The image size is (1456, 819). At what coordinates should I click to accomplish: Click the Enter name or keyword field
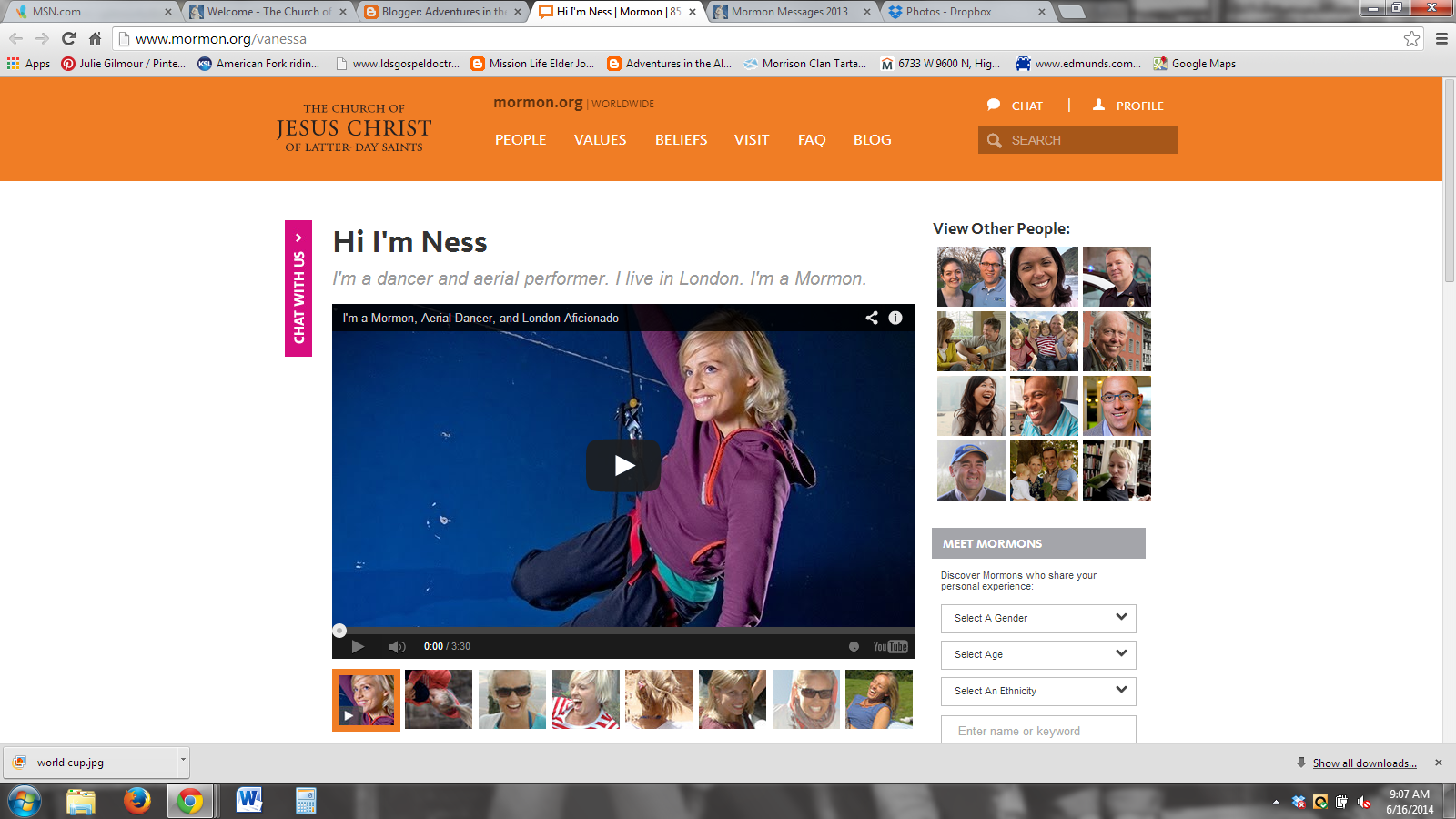click(1038, 730)
